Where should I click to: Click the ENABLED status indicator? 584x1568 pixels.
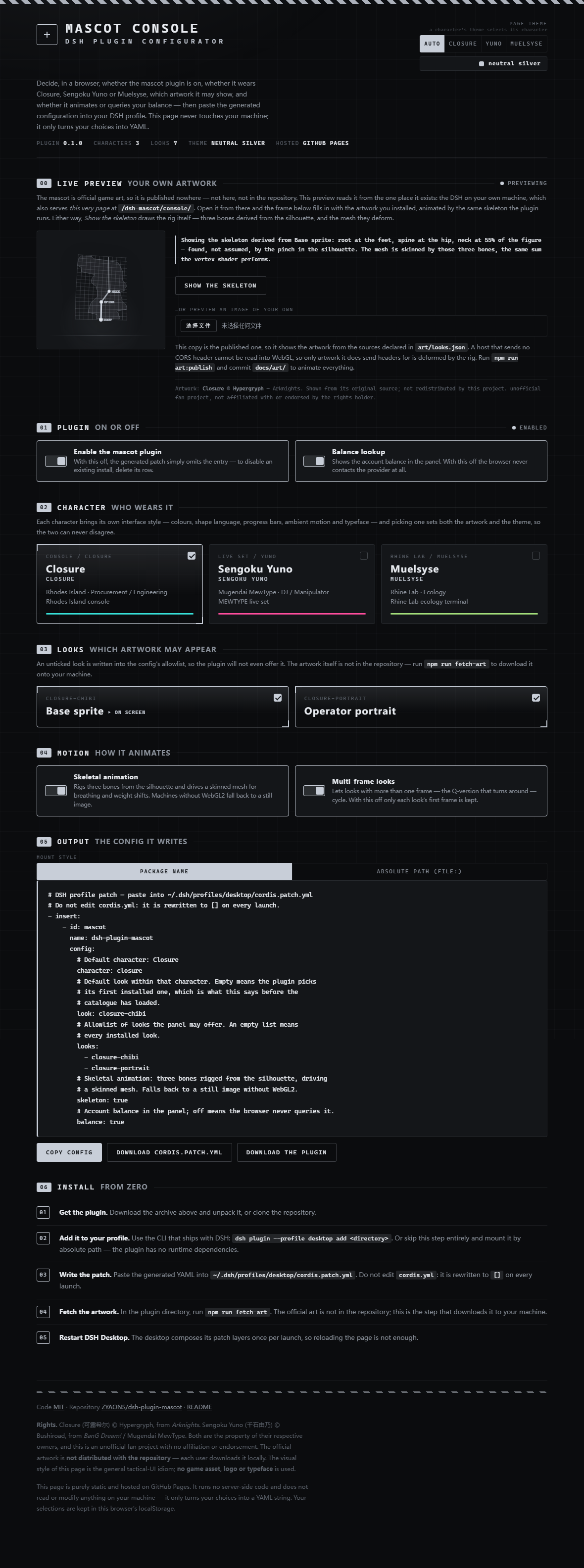[530, 428]
